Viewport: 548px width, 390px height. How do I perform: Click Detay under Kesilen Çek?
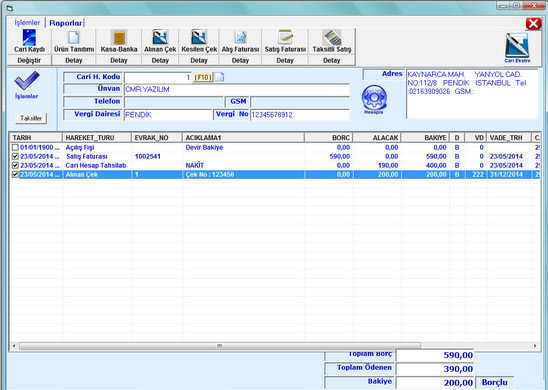point(199,60)
